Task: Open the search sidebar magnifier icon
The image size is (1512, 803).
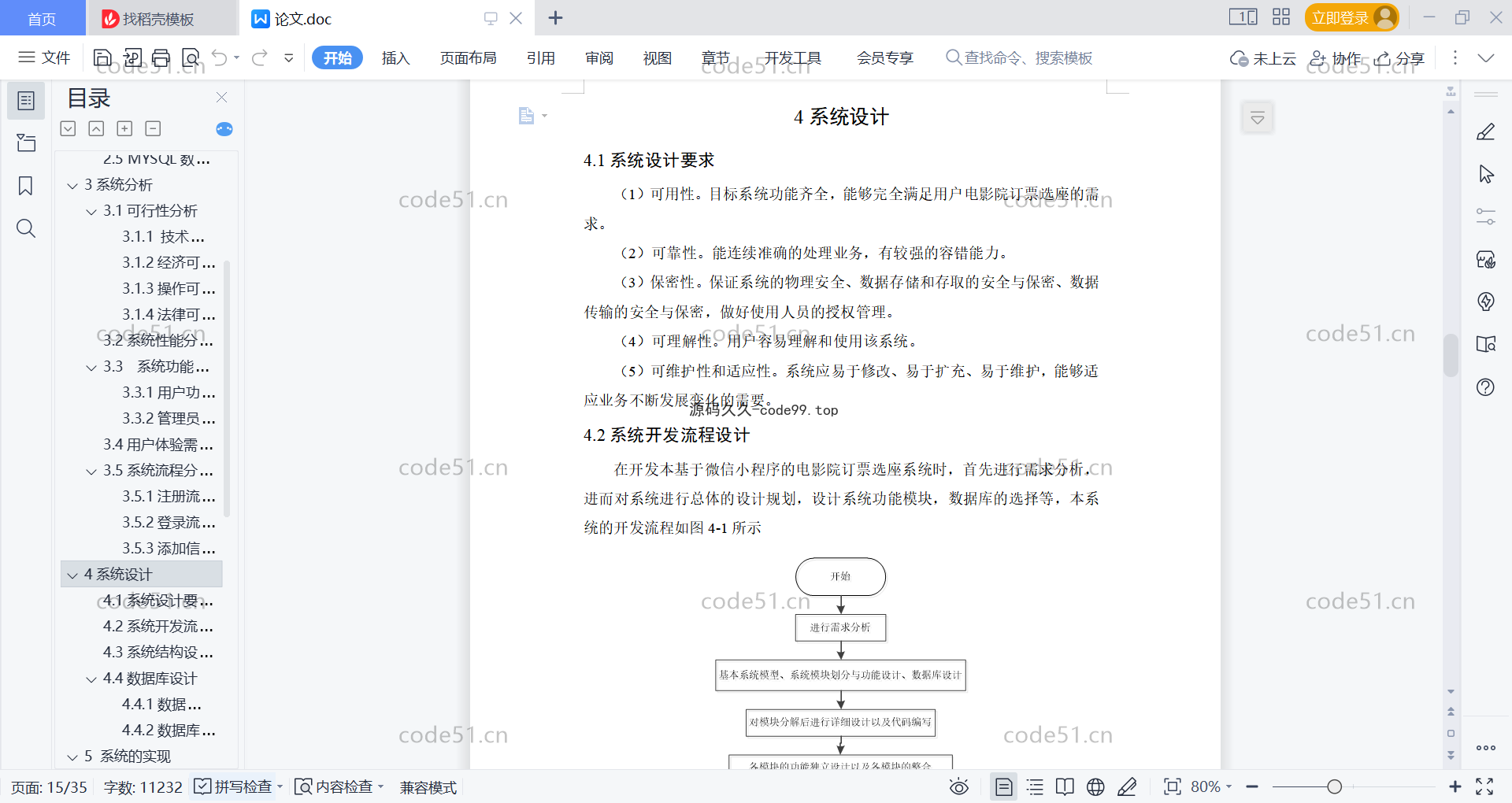Action: click(x=26, y=228)
